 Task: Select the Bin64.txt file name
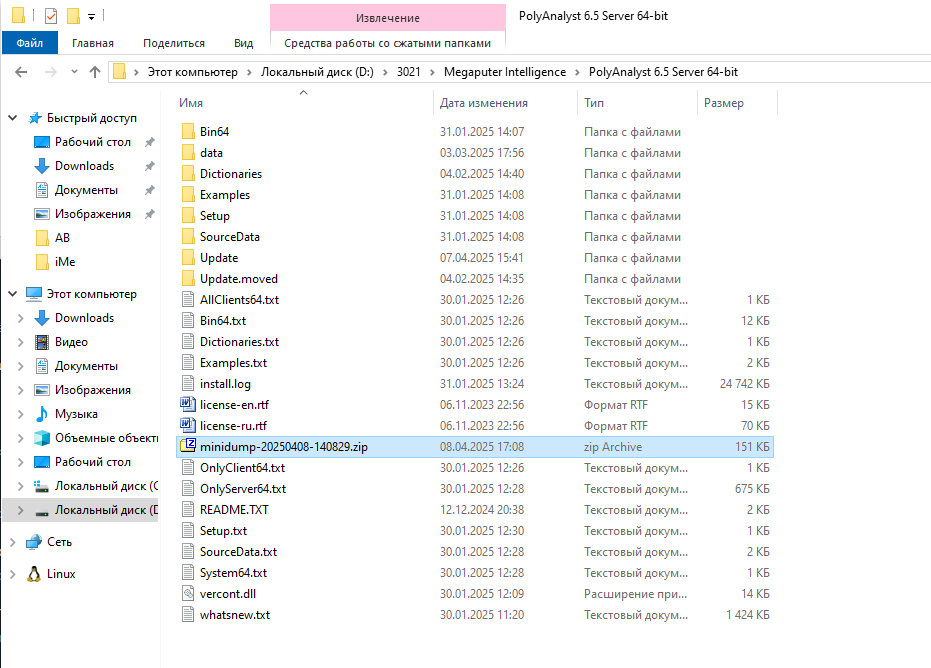[223, 321]
